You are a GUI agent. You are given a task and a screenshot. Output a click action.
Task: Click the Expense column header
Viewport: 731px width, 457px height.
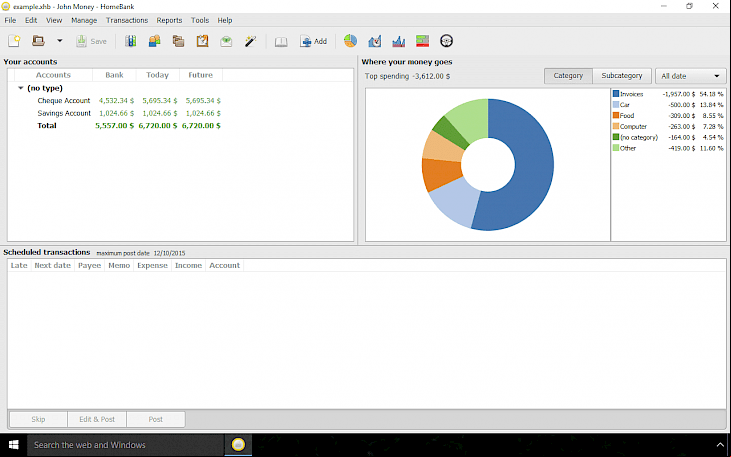[152, 265]
